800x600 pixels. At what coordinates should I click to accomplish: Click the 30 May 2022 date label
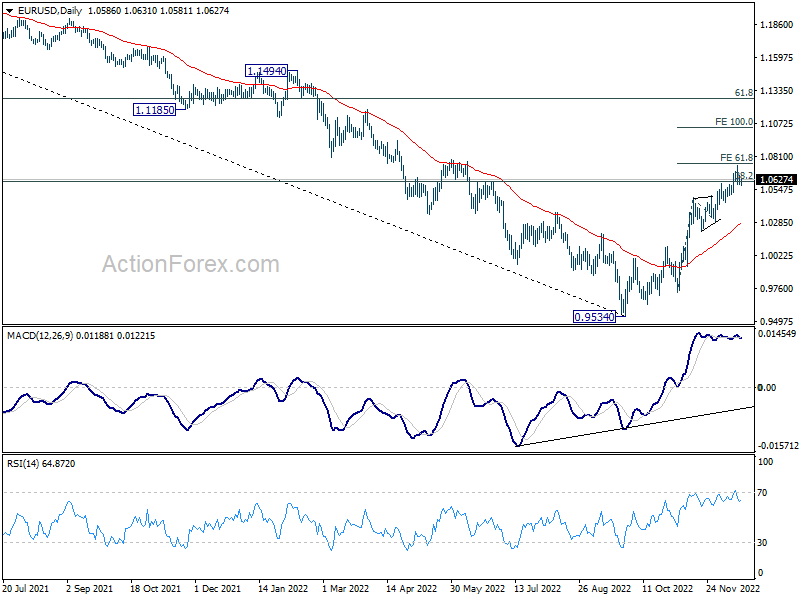(x=478, y=589)
